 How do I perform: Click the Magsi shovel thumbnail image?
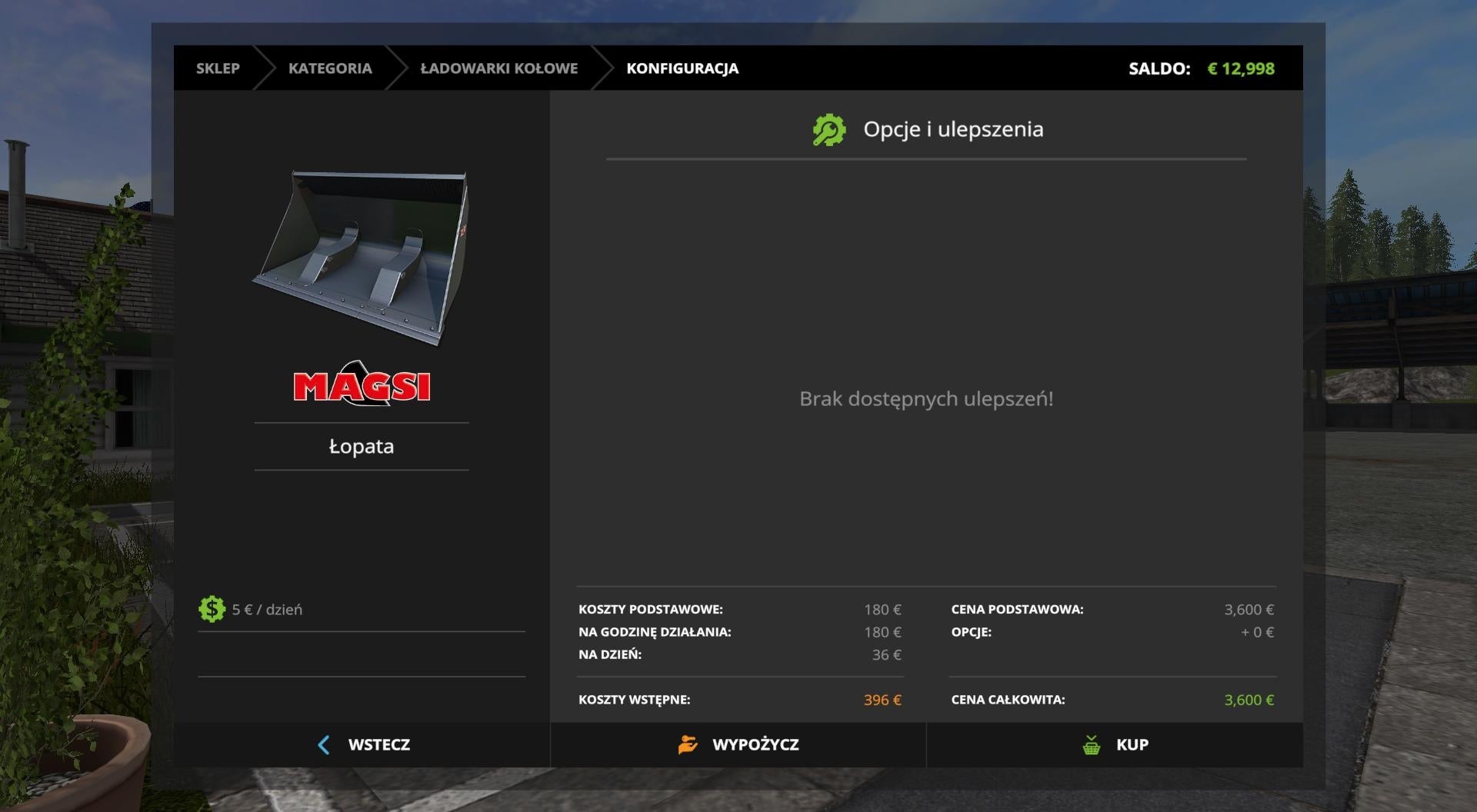[x=362, y=258]
